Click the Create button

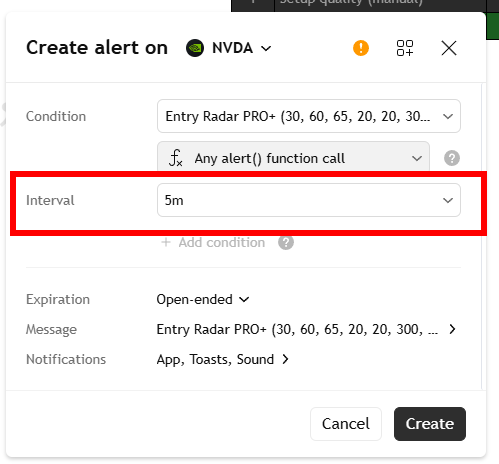coord(430,424)
